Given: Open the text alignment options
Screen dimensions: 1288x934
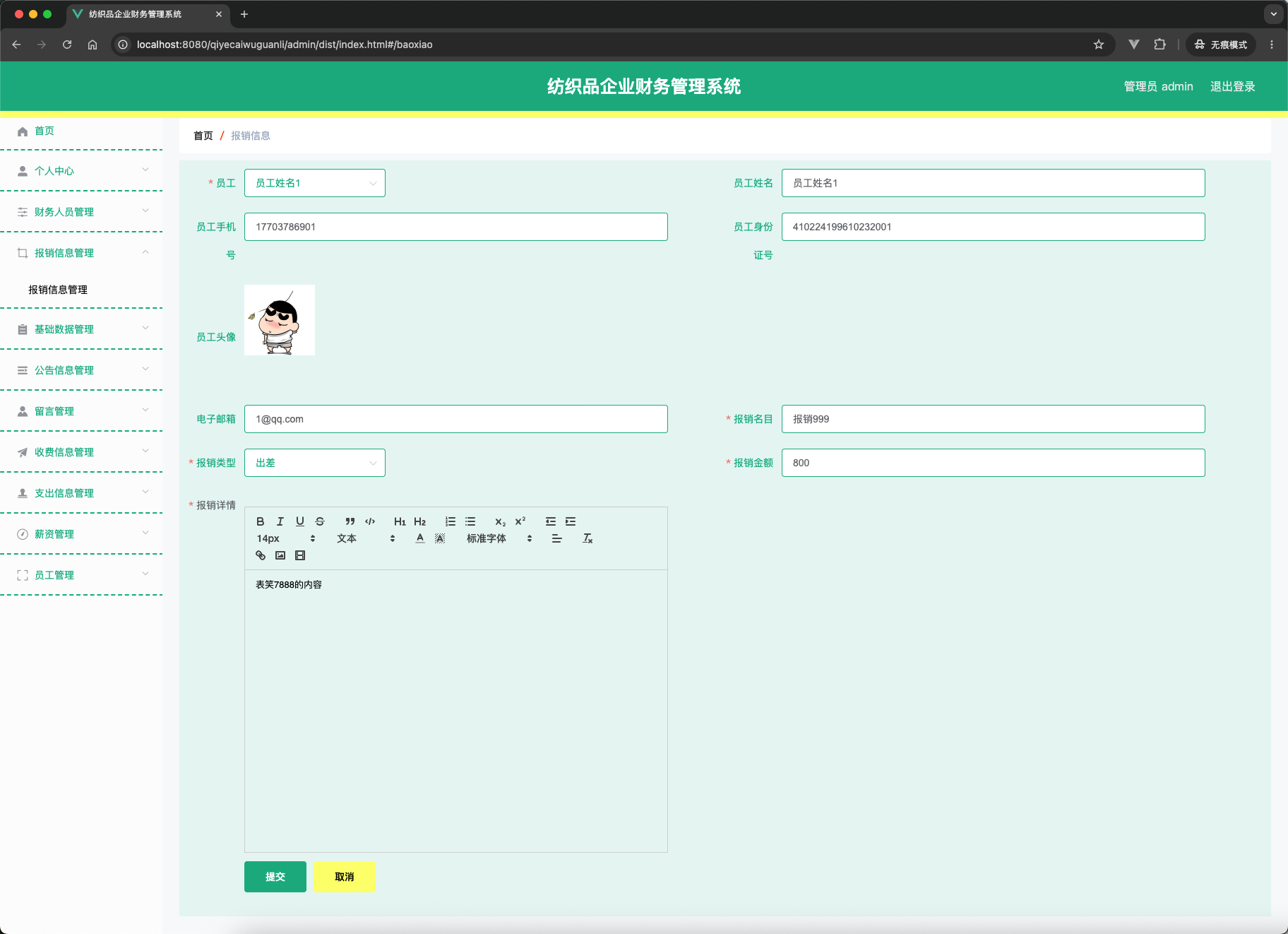Looking at the screenshot, I should (556, 538).
